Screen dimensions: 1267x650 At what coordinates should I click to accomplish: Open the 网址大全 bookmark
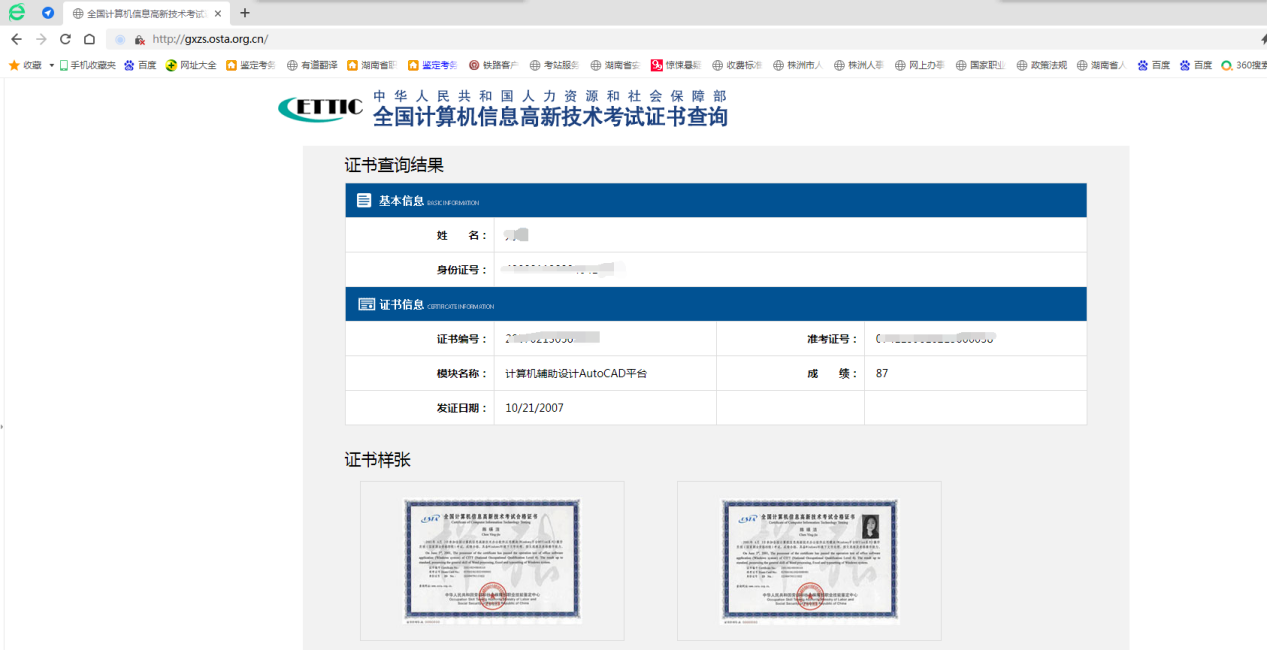tap(191, 65)
